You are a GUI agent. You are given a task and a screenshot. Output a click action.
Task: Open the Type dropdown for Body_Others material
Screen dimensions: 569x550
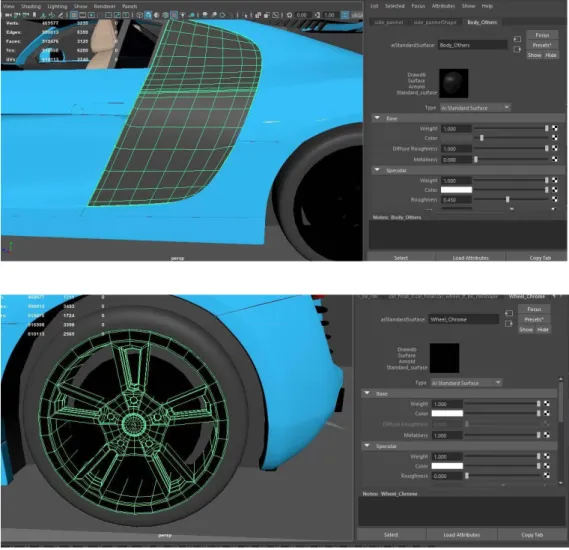click(475, 108)
